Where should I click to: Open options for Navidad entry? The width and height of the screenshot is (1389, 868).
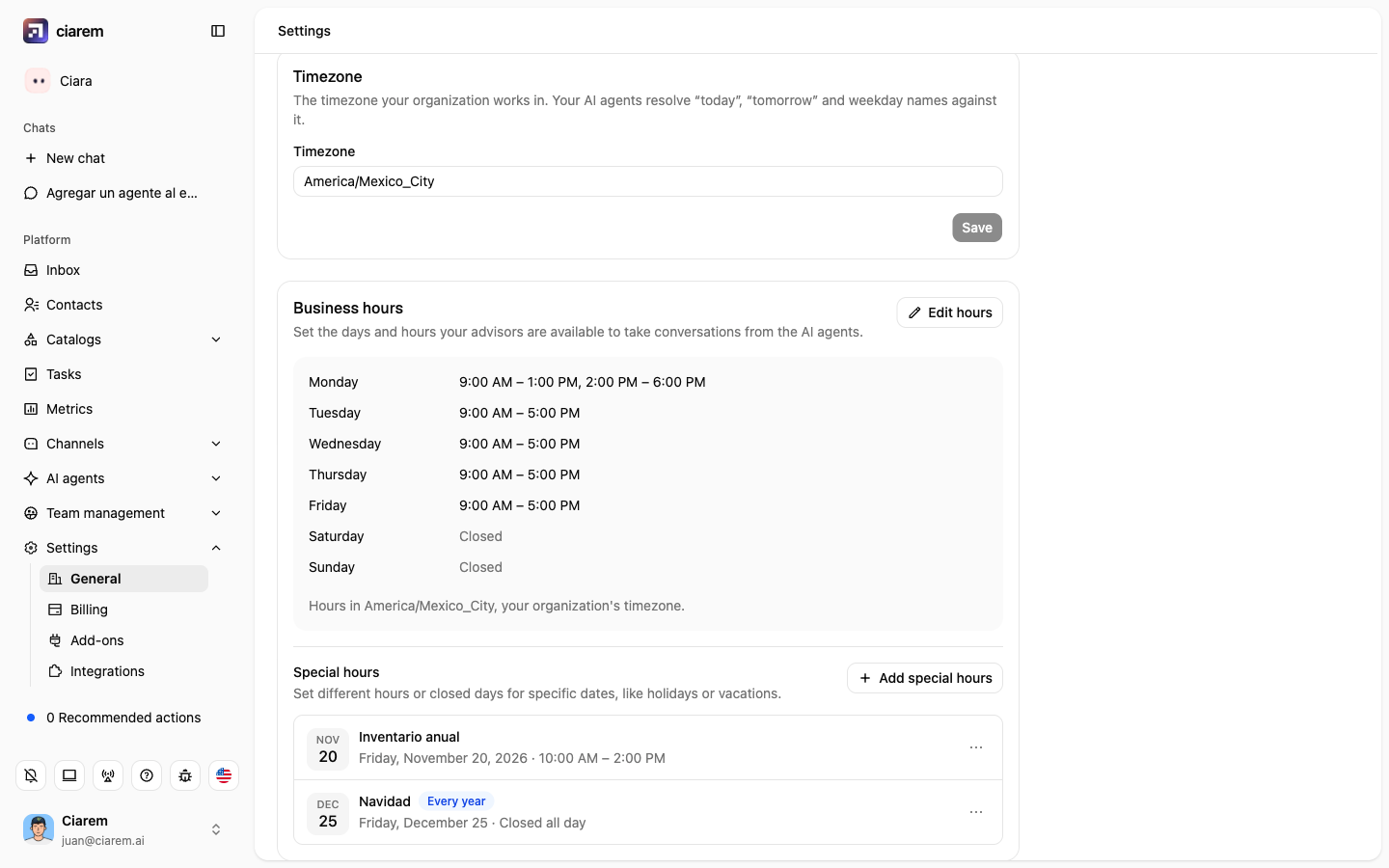click(x=976, y=812)
